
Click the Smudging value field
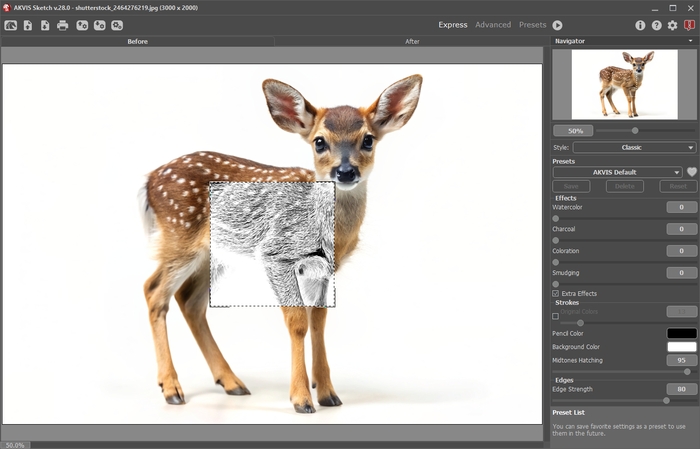tap(681, 273)
